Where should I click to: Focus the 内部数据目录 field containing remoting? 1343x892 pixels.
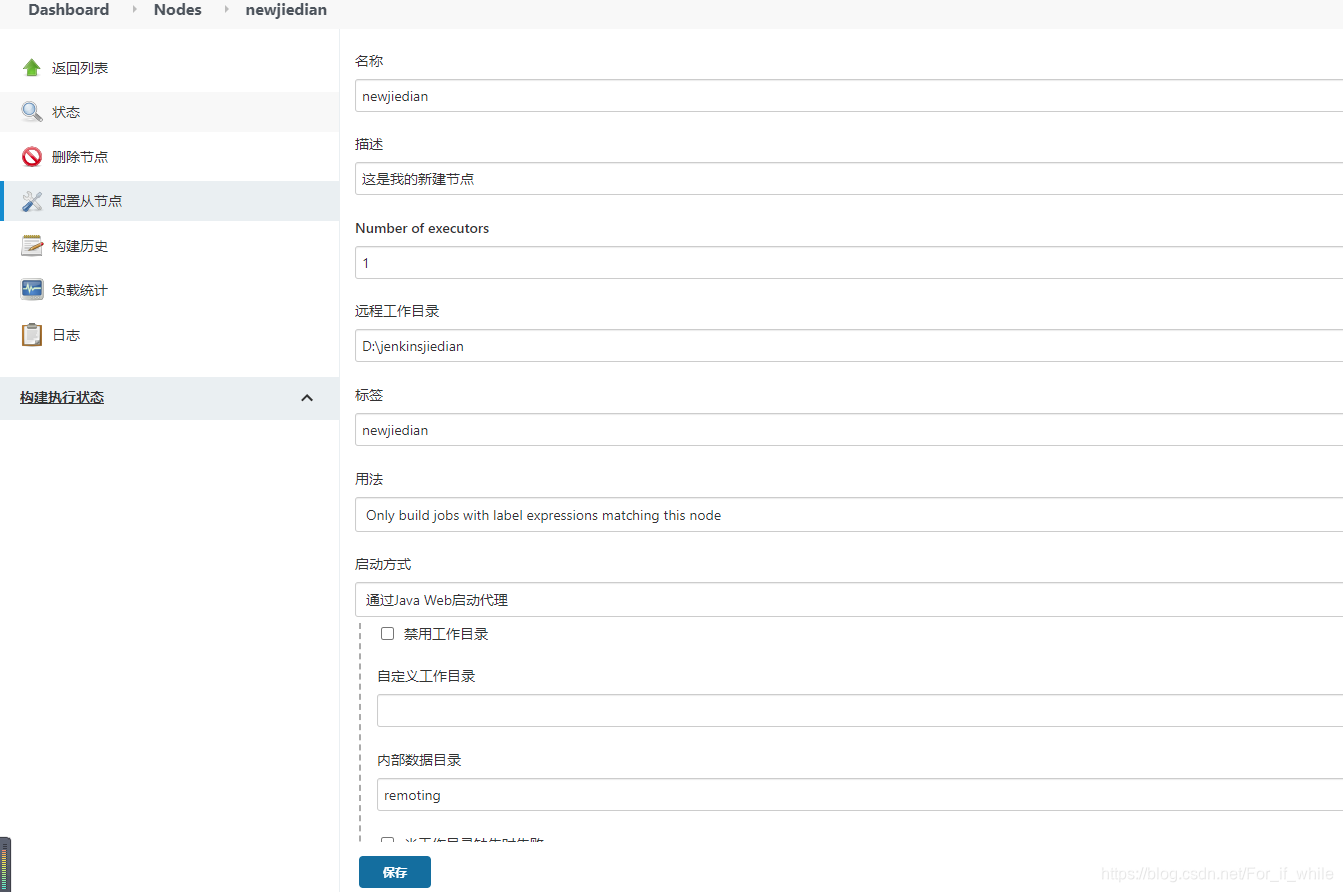860,795
